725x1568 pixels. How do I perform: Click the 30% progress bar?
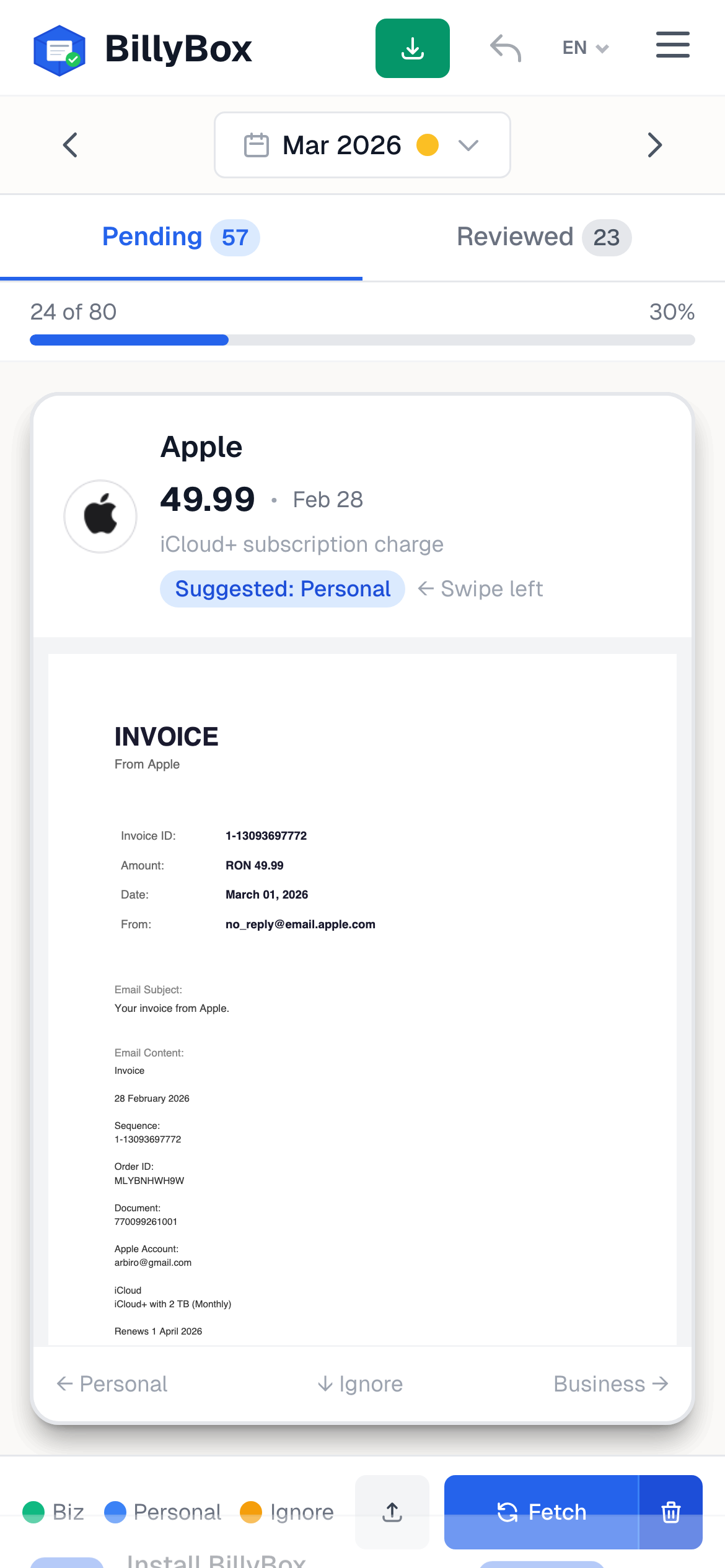coord(362,339)
